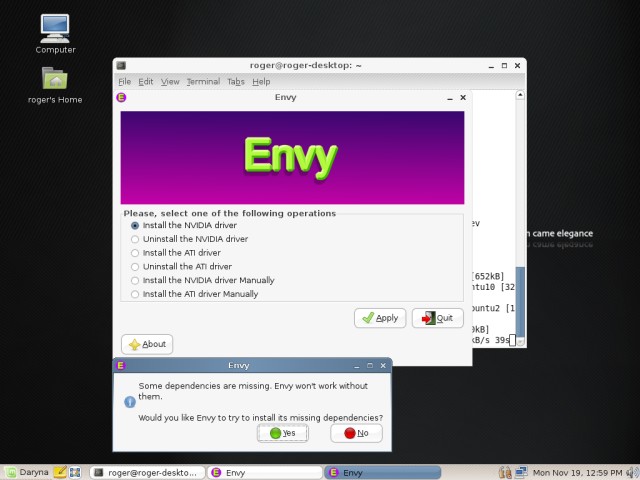640x480 pixels.
Task: Click the Quit button in Envy
Action: tap(438, 318)
